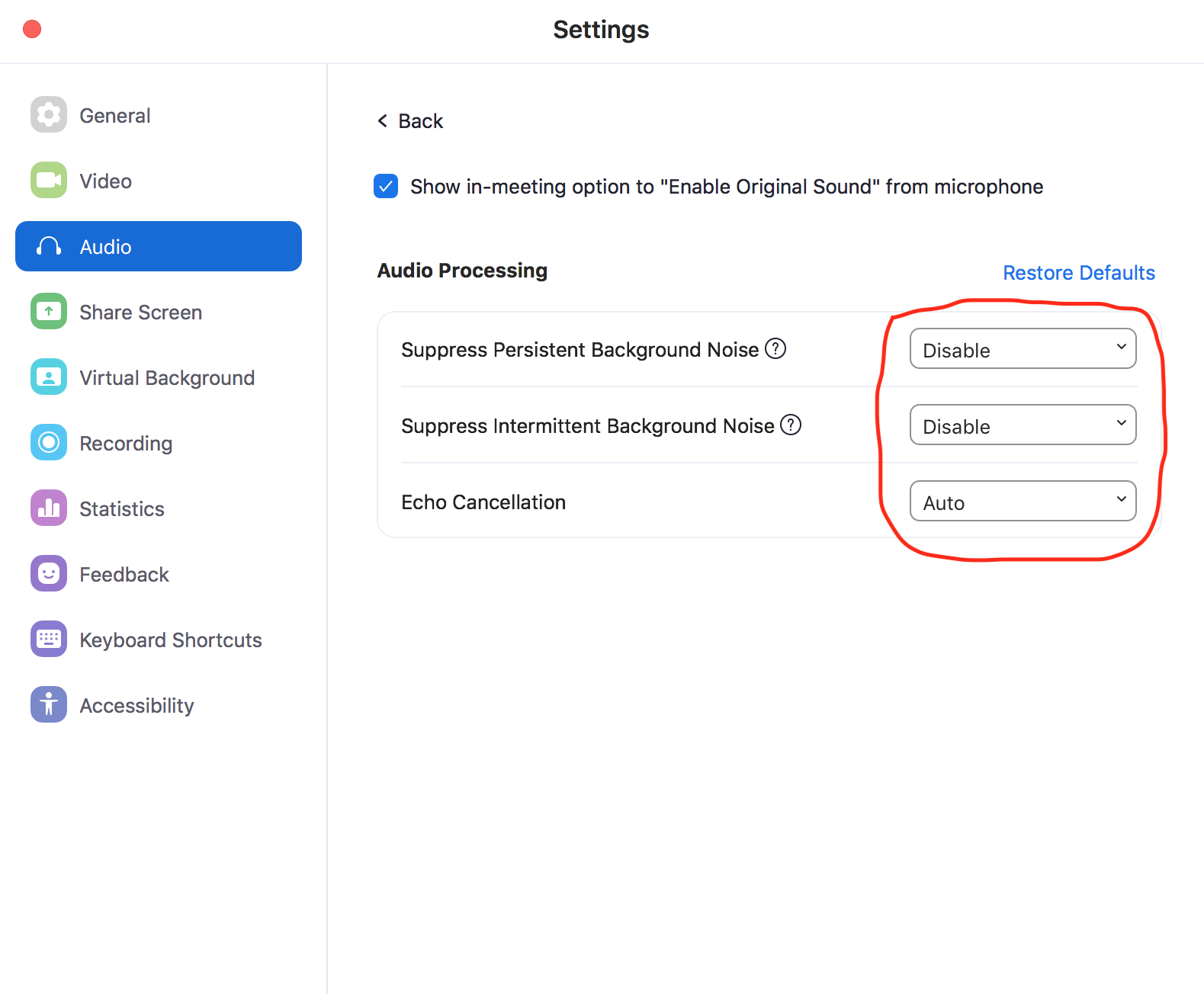Click the Recording circle icon

49,443
